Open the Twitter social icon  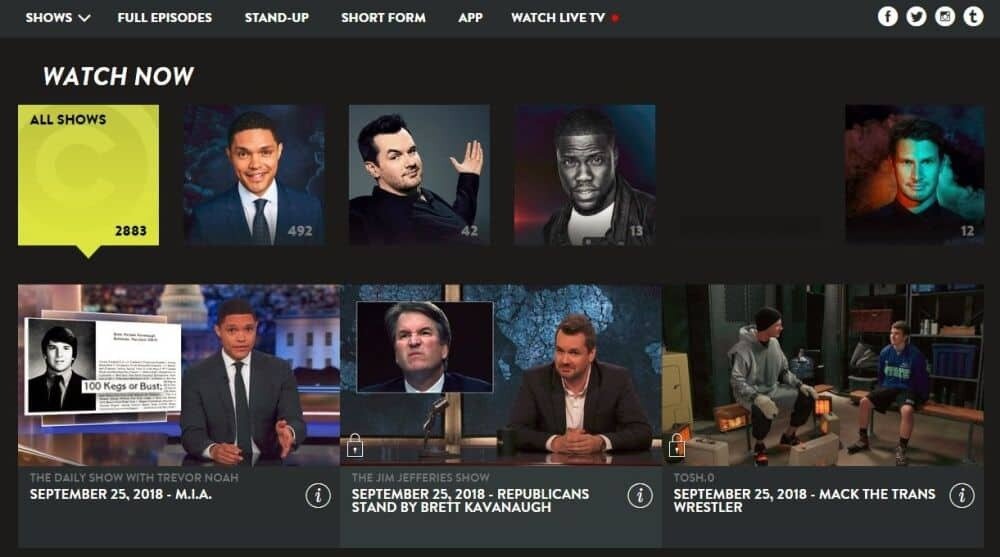click(x=916, y=17)
